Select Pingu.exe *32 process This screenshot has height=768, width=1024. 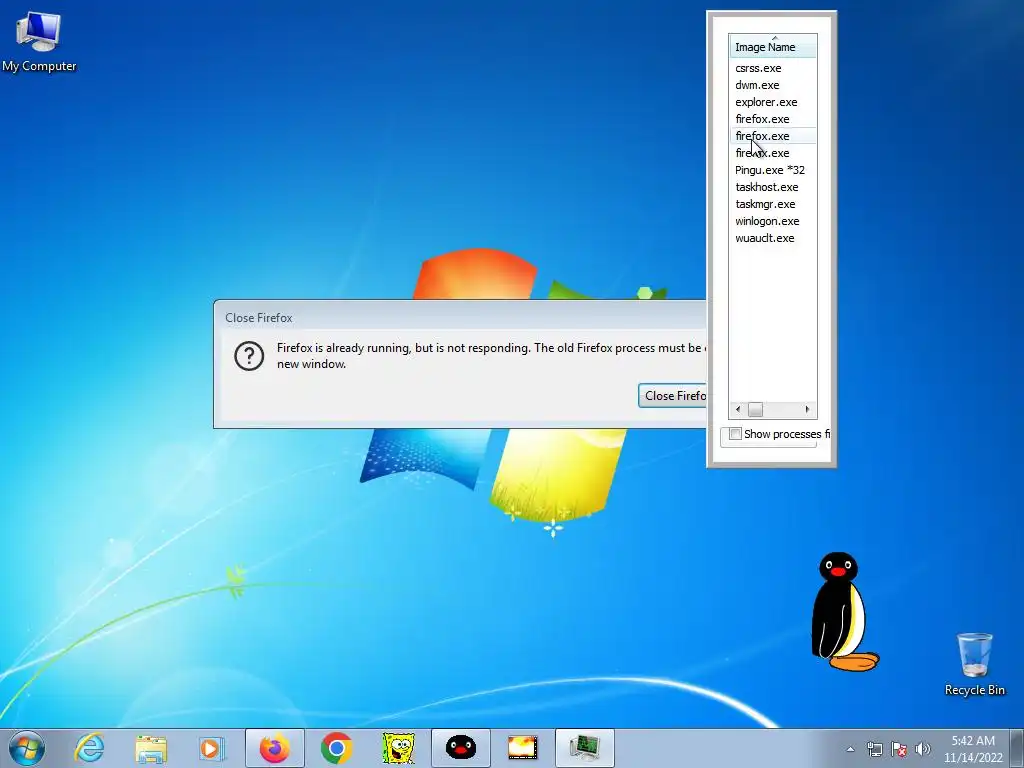coord(773,170)
